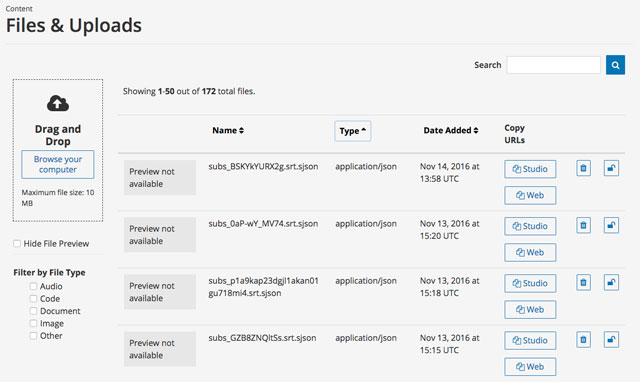The image size is (640, 382).
Task: Tick the Document file type filter
Action: 33,311
